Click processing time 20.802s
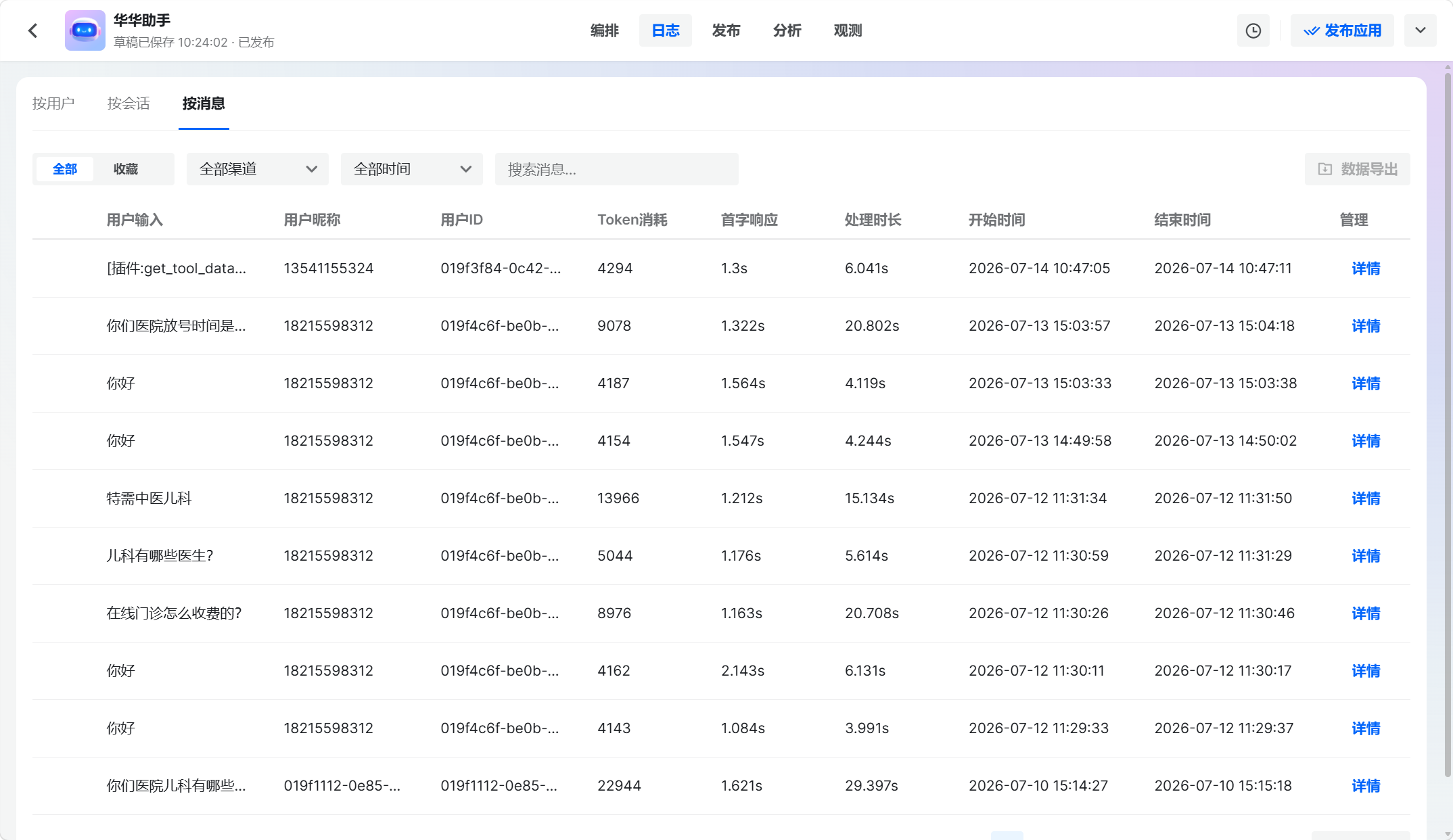The image size is (1453, 840). (872, 326)
